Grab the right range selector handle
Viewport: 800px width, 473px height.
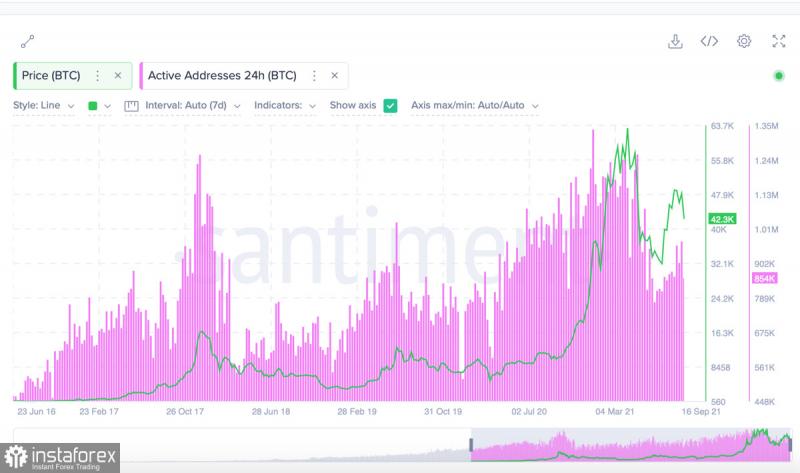(790, 445)
